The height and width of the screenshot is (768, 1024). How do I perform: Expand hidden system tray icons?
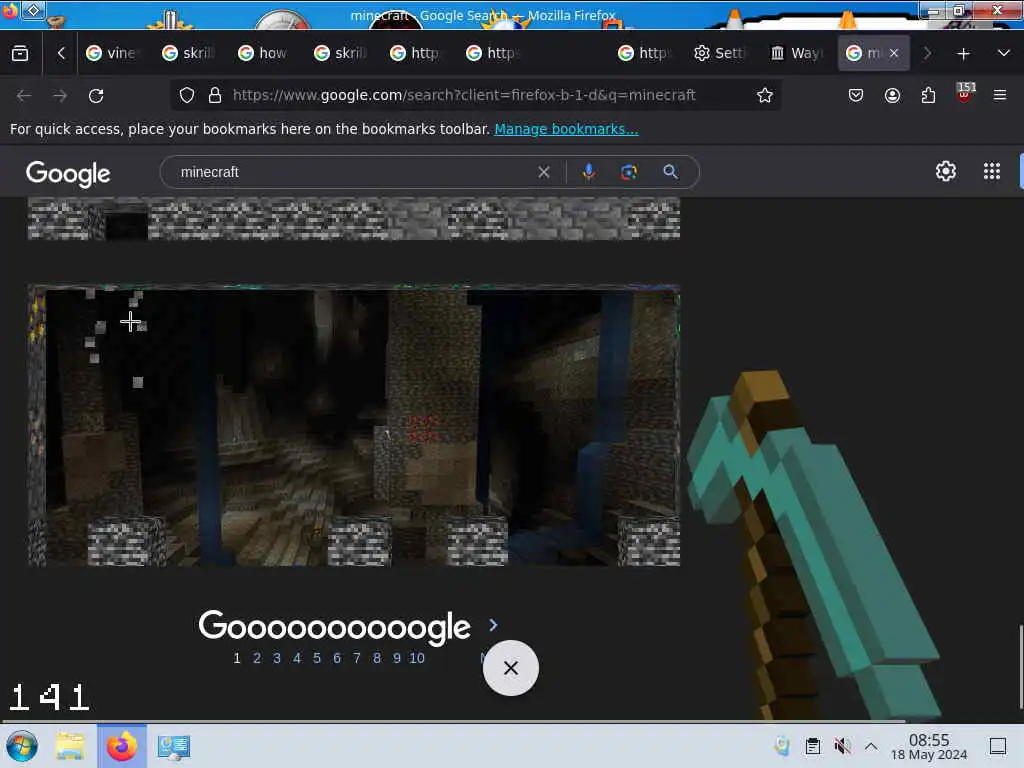pos(871,746)
